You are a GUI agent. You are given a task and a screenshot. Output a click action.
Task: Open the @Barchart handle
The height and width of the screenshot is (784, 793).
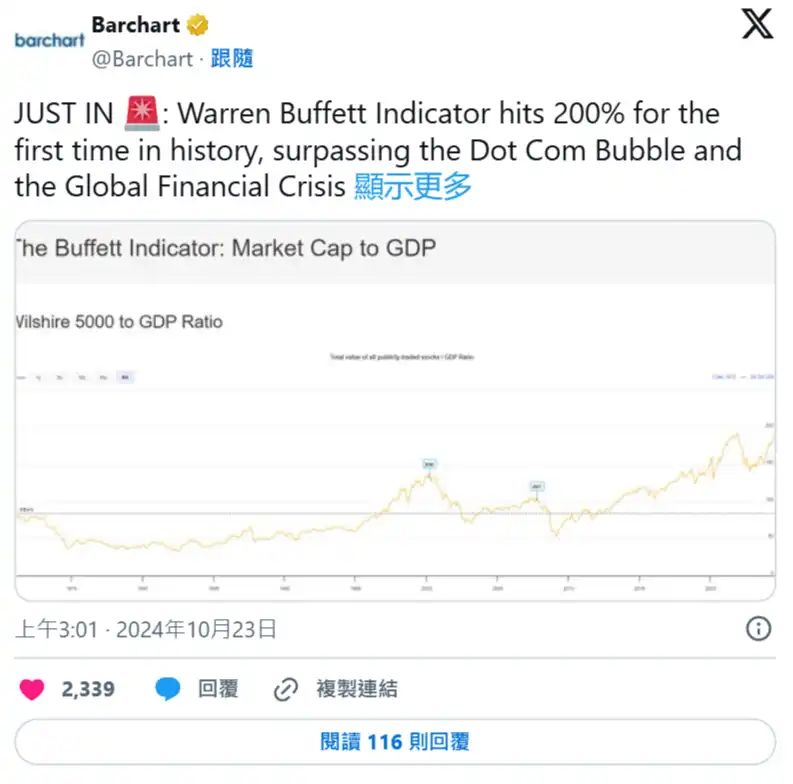tap(141, 58)
